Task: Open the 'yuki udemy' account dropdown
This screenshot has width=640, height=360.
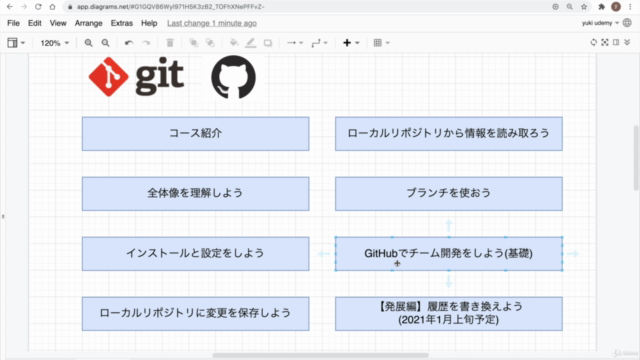Action: click(x=600, y=23)
